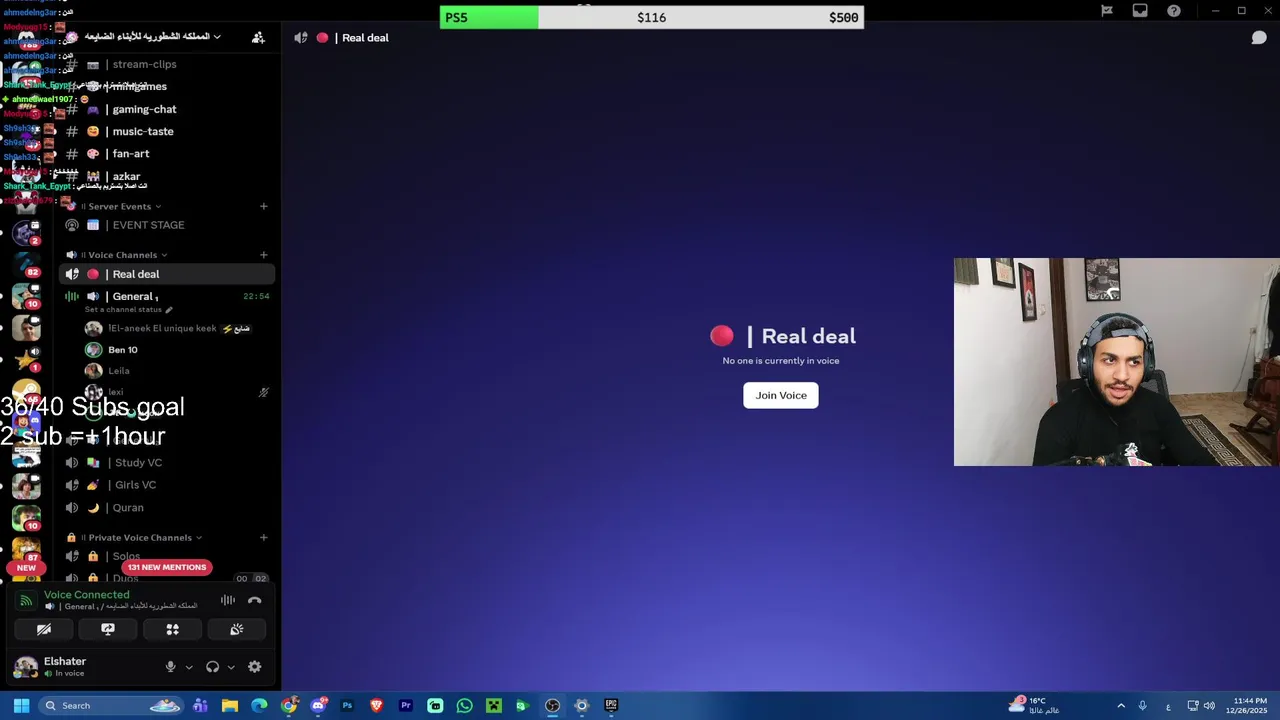Viewport: 1280px width, 720px height.
Task: Open the weather widget in taskbar
Action: coord(1035,705)
